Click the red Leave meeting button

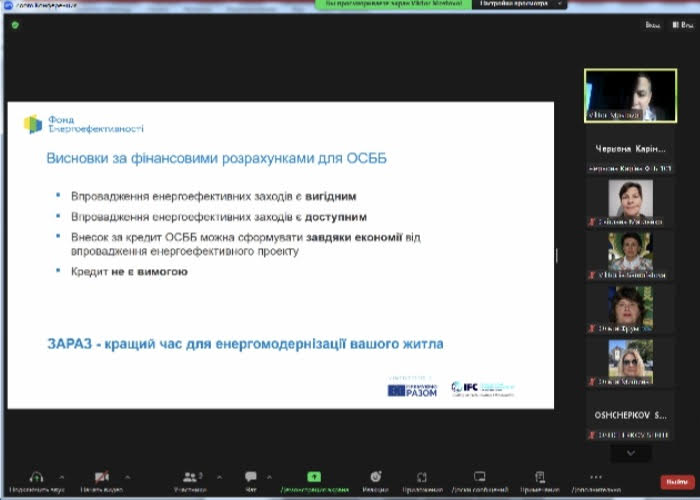point(674,482)
